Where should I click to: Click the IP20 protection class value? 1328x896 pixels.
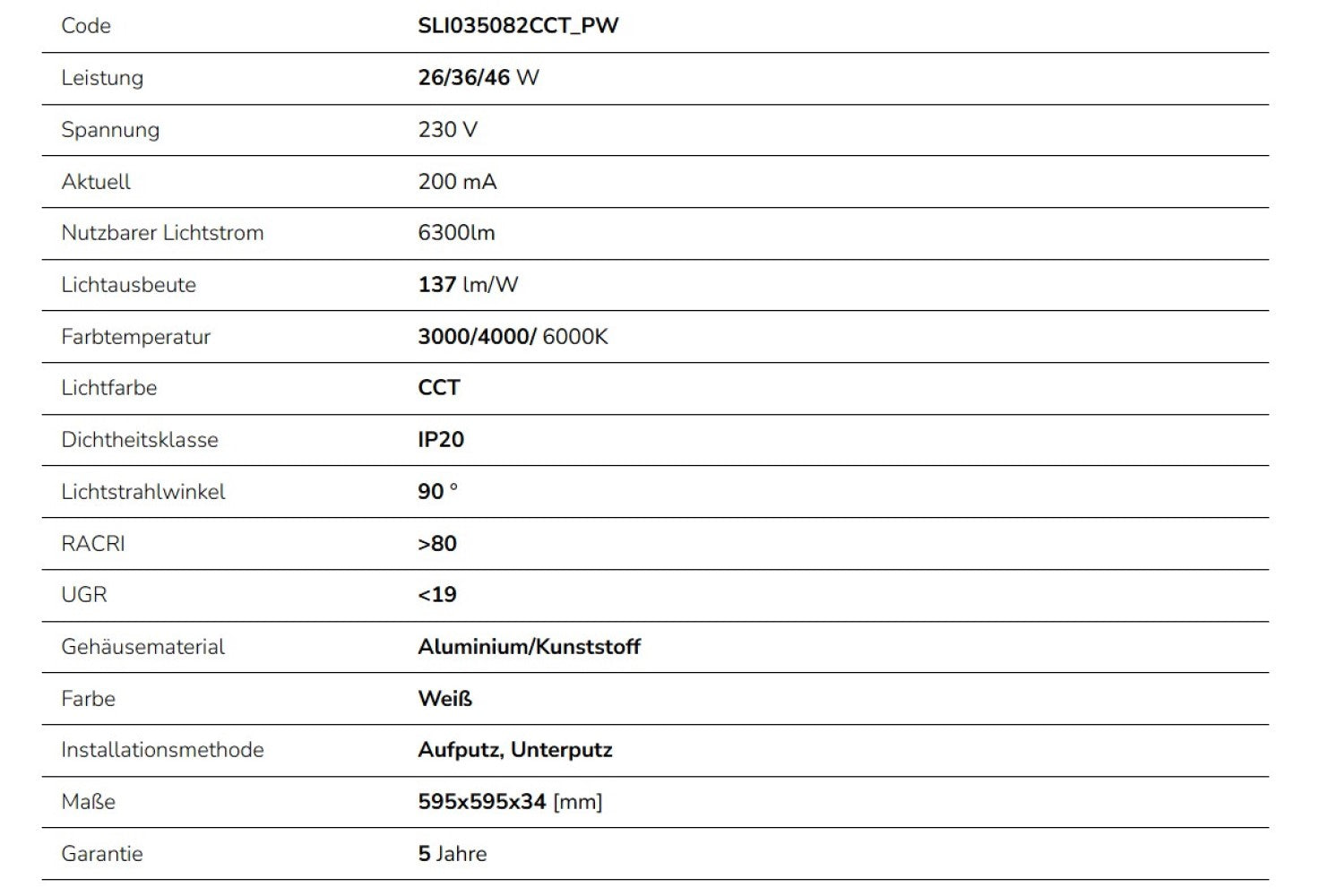[441, 440]
